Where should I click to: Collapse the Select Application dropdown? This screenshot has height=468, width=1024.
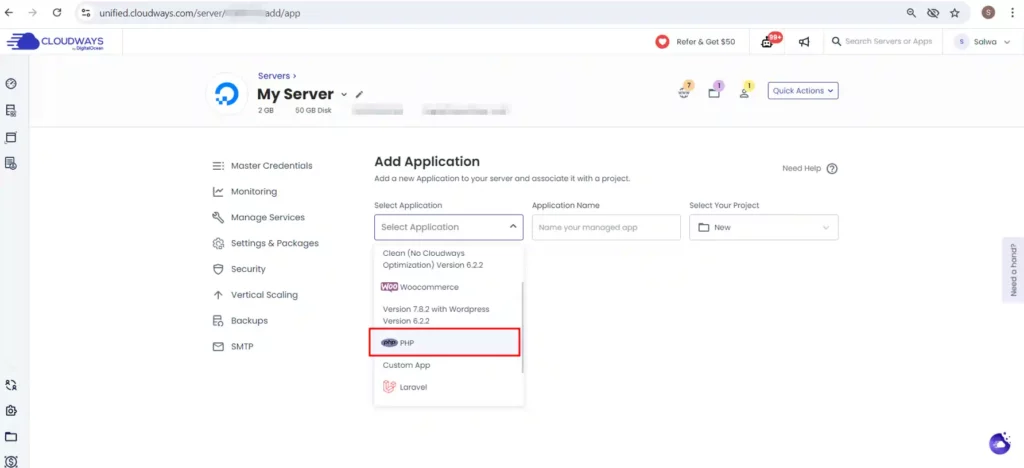point(449,227)
